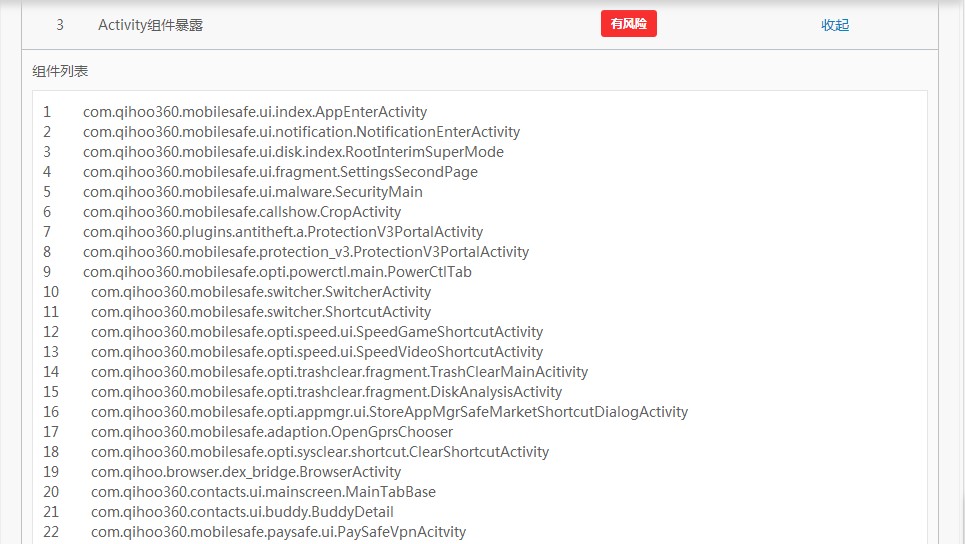
Task: Select the SpeedVideoShortcutActivity entry
Action: [x=317, y=352]
